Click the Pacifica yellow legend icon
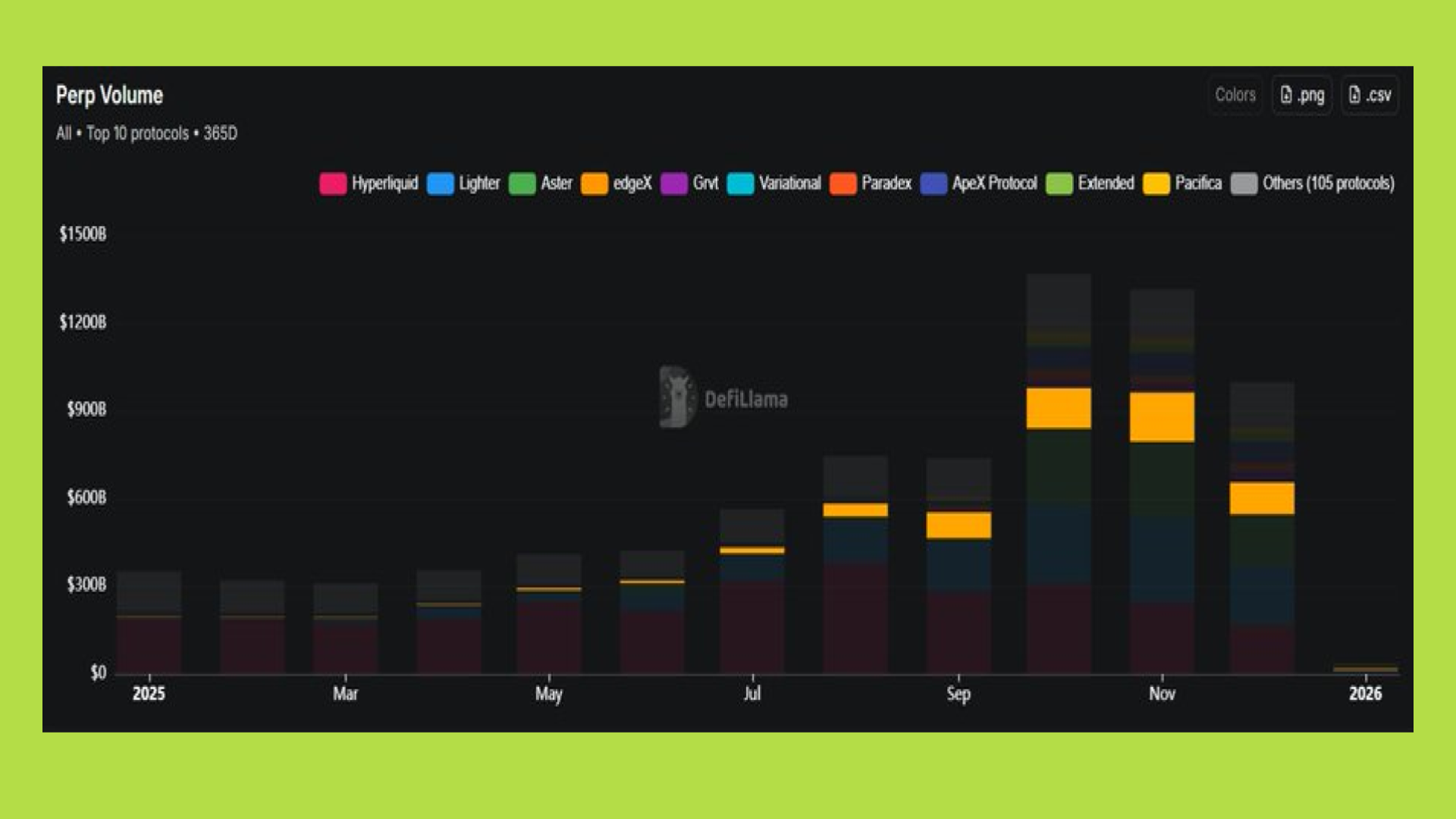This screenshot has height=819, width=1456. tap(1156, 184)
